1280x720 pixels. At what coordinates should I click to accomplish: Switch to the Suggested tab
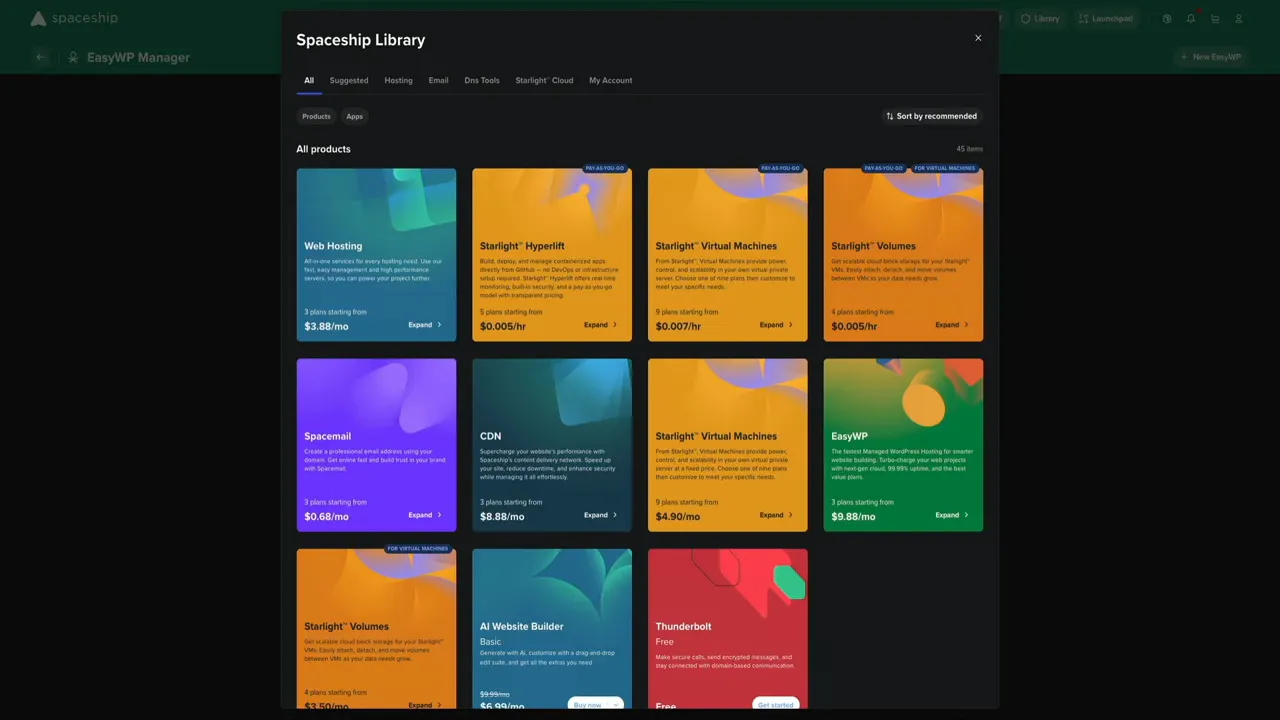click(x=349, y=80)
